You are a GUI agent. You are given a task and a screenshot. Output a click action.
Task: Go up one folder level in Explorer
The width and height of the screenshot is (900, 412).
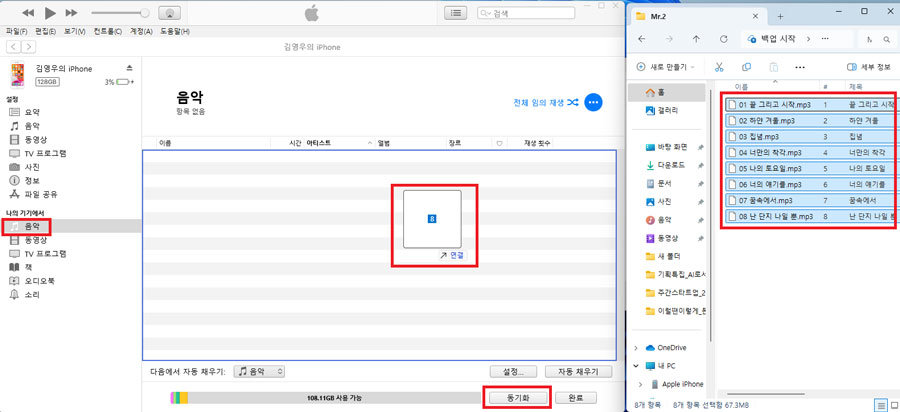(696, 39)
